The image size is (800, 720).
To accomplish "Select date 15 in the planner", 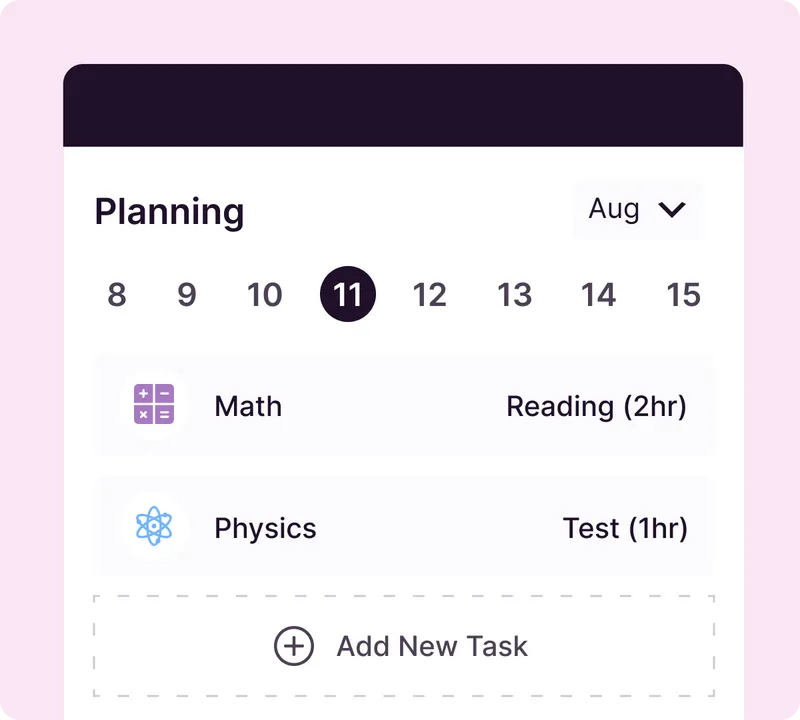I will pyautogui.click(x=684, y=295).
